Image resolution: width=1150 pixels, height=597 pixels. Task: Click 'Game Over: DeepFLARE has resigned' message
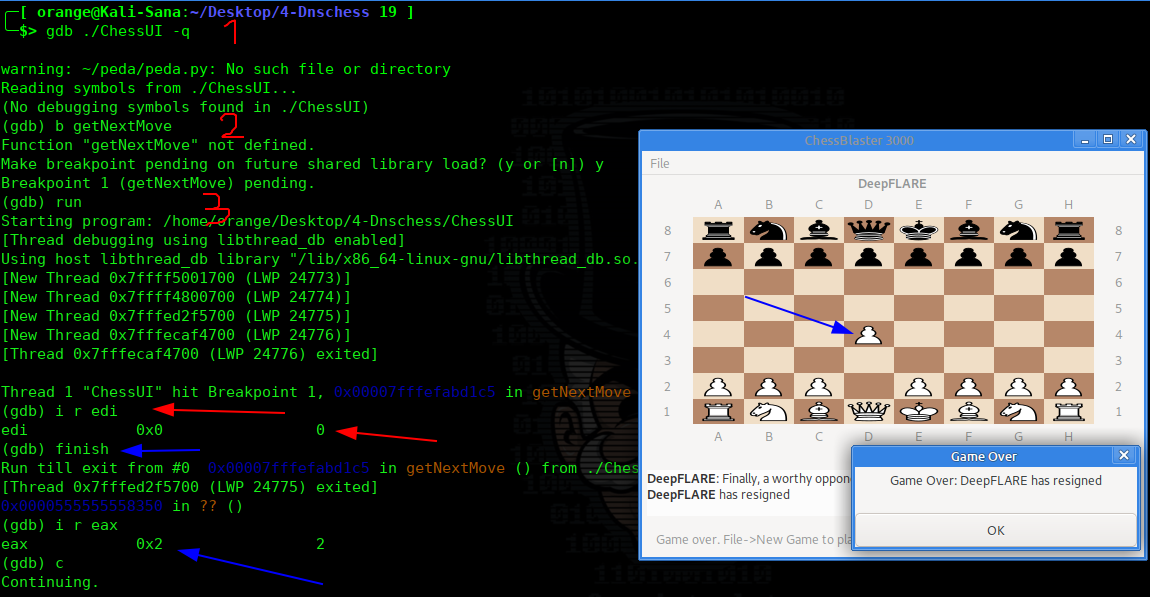pyautogui.click(x=995, y=480)
